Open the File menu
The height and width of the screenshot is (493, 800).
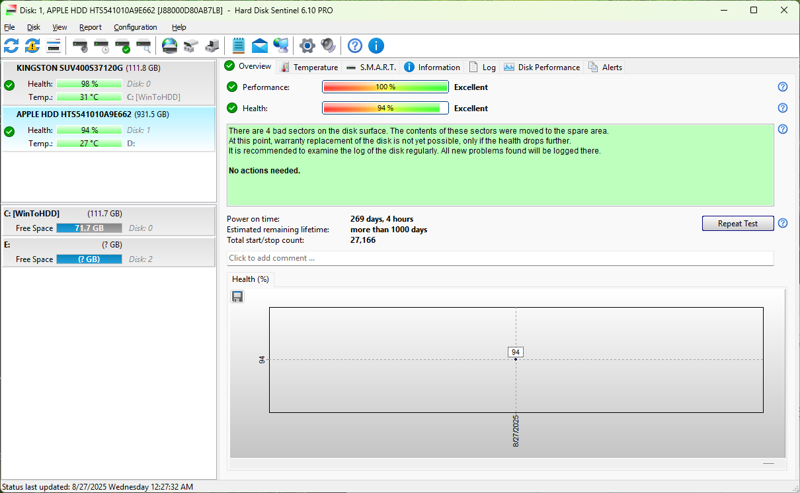[x=9, y=27]
